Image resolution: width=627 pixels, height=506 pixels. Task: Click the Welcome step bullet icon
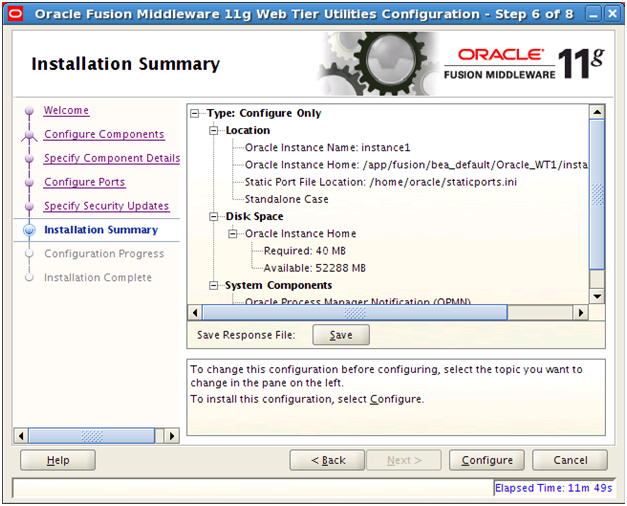pos(29,110)
